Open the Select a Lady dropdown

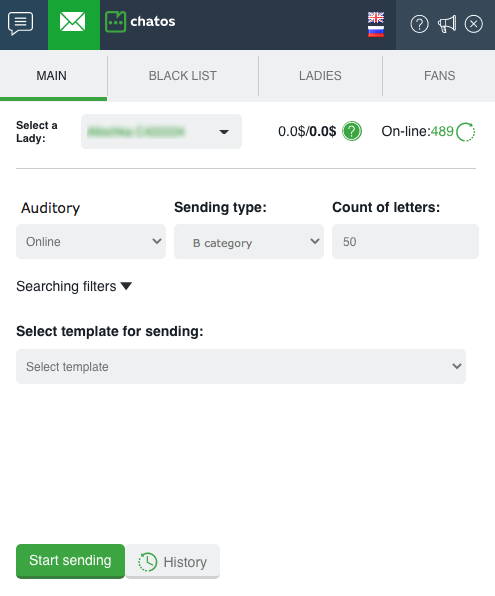click(x=161, y=132)
